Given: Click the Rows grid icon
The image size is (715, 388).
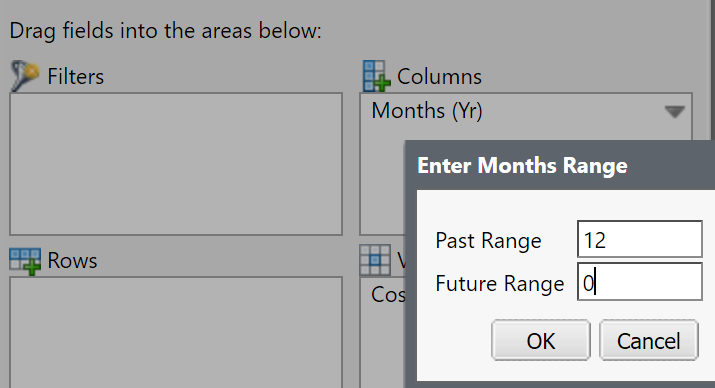Looking at the screenshot, I should (25, 261).
